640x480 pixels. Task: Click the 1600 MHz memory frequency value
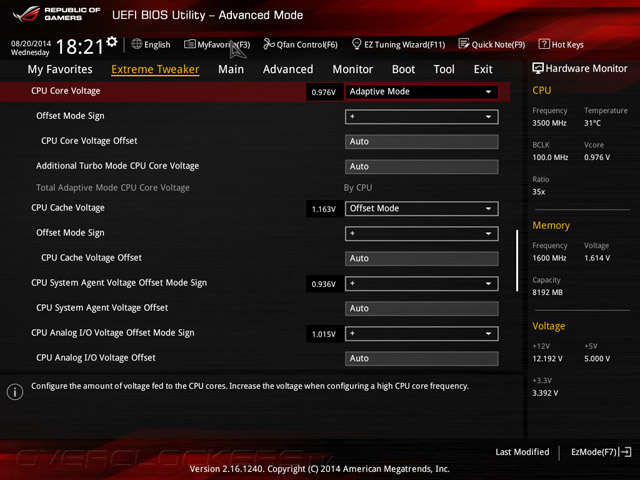click(549, 258)
